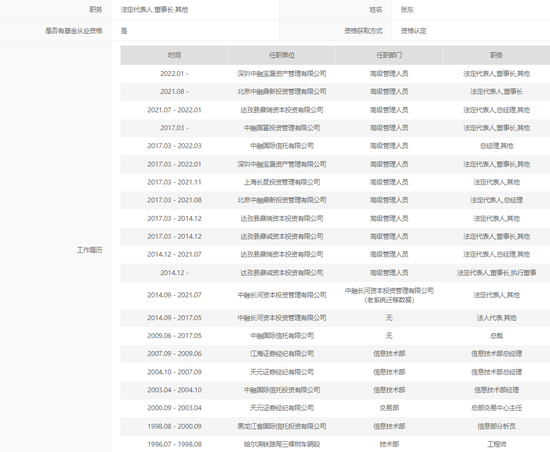Viewport: 550px width, 452px height.
Task: Click the 2017.03 - 2021.08 date cell
Action: (174, 200)
